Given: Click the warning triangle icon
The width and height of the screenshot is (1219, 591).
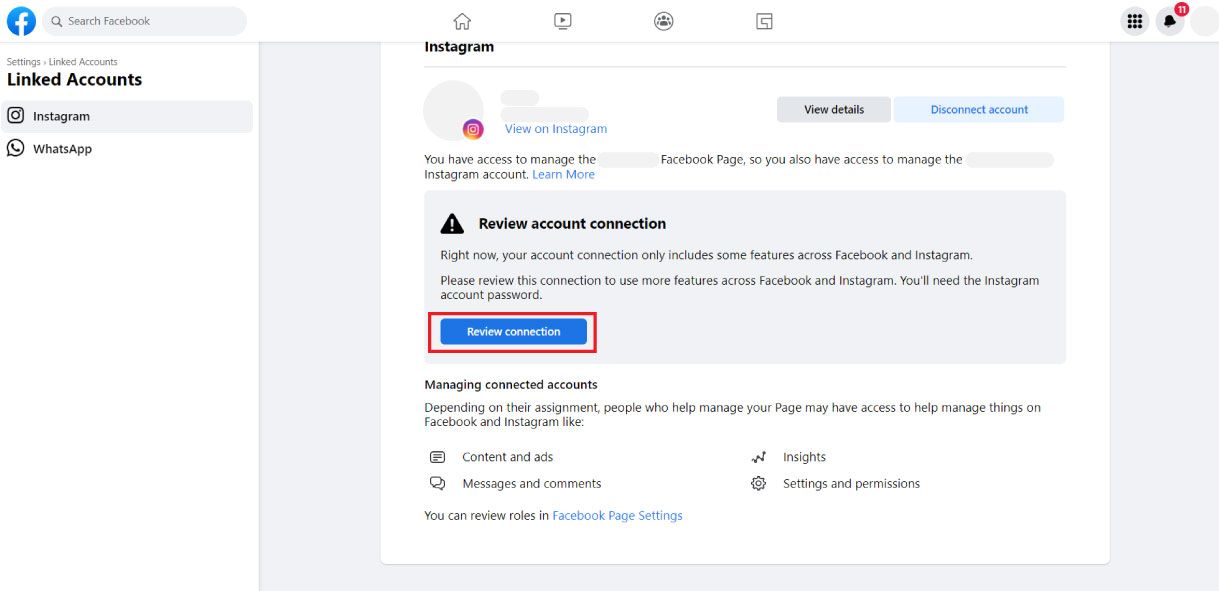Looking at the screenshot, I should [x=452, y=223].
